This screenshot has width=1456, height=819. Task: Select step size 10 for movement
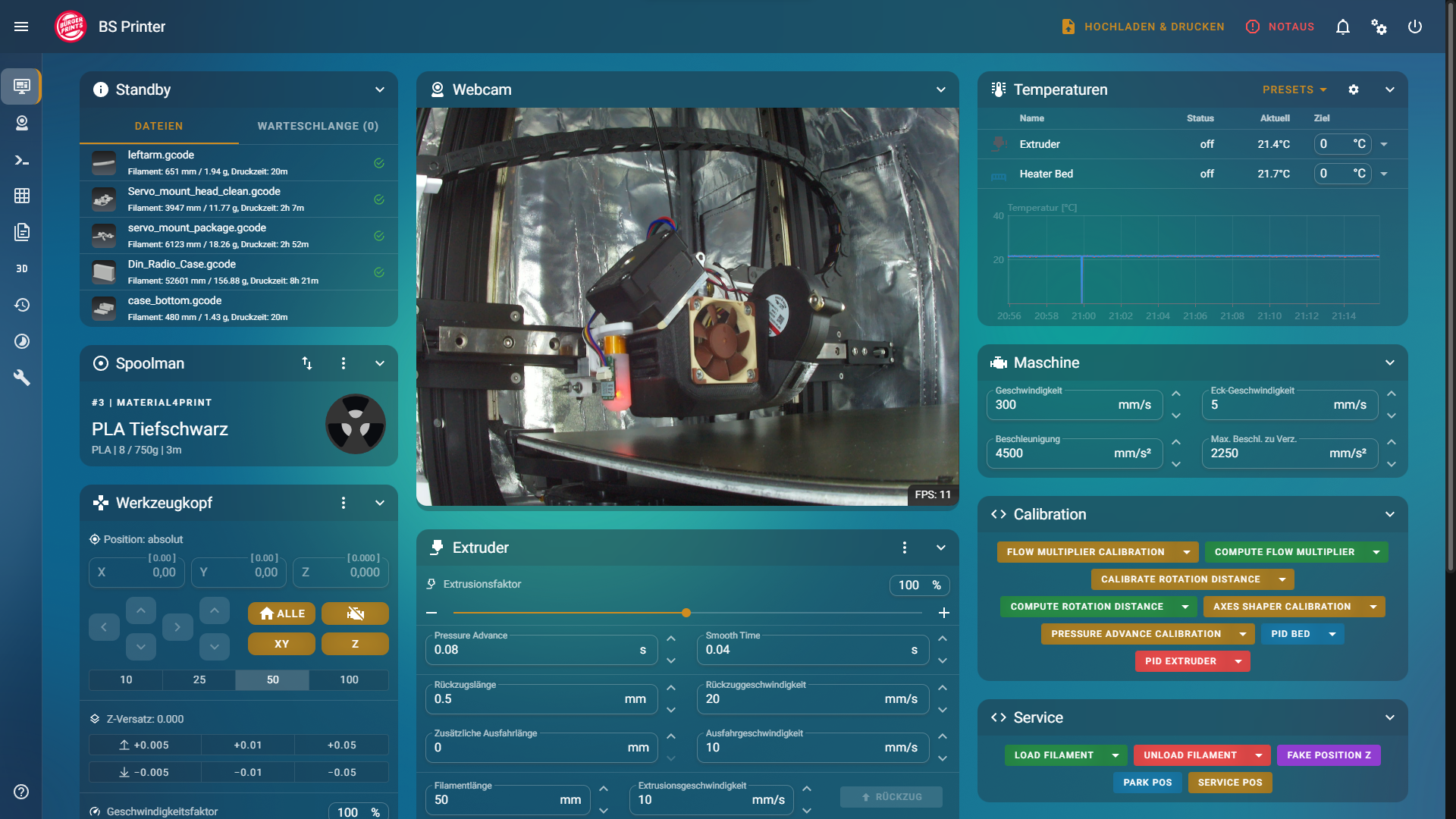(x=124, y=679)
